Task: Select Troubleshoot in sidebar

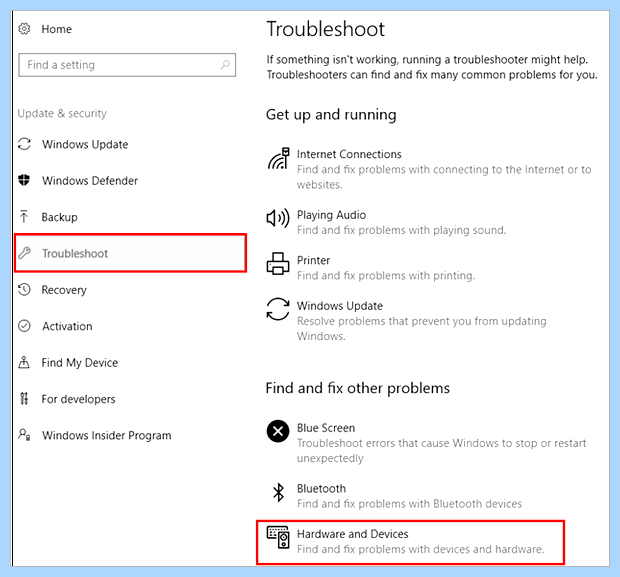Action: [130, 253]
